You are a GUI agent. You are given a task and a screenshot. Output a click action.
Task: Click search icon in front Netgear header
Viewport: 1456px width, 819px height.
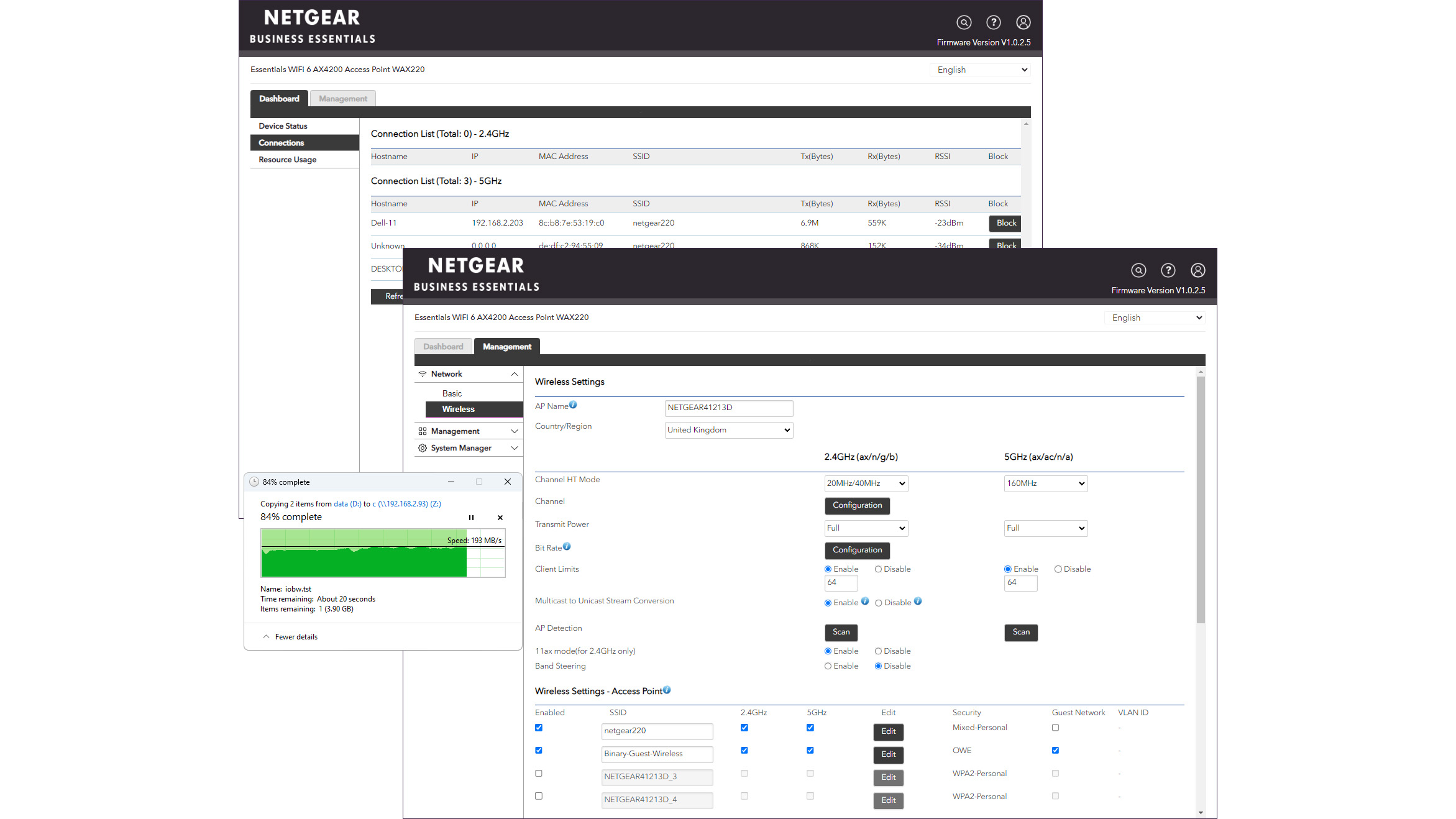(1138, 270)
